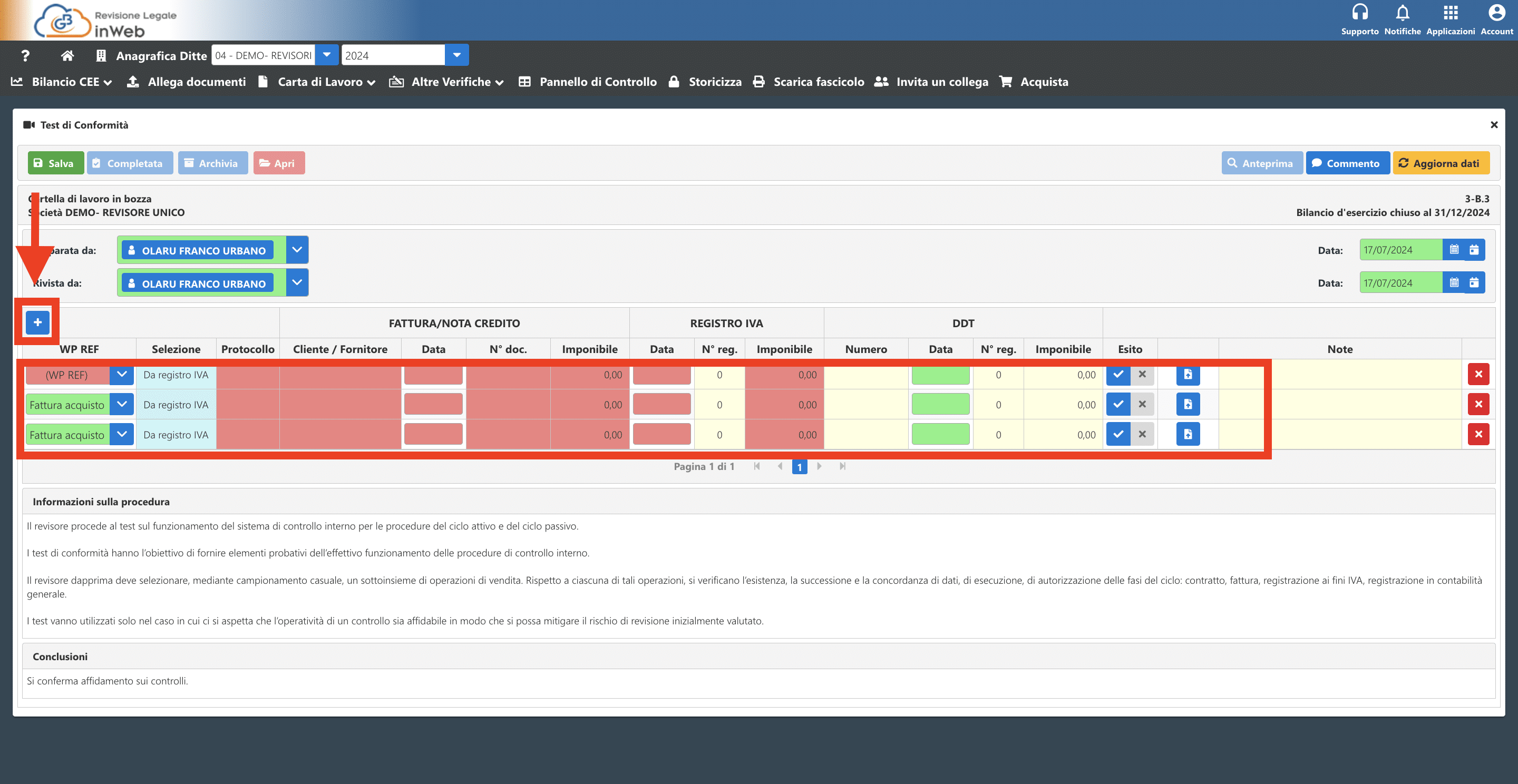Click green DDT Data field in first row
Screen dimensions: 1518x784
(x=940, y=375)
